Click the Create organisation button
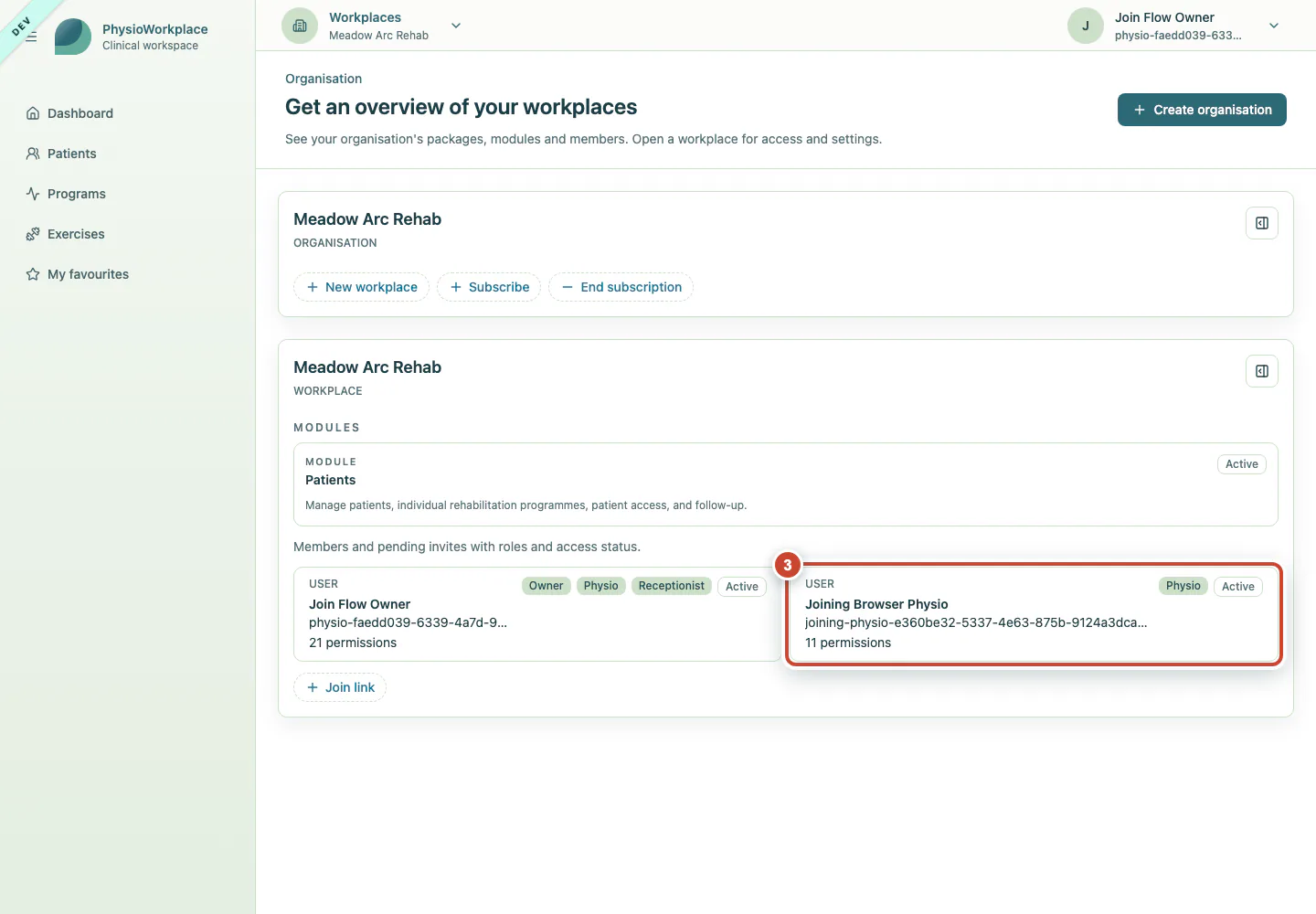 coord(1202,110)
